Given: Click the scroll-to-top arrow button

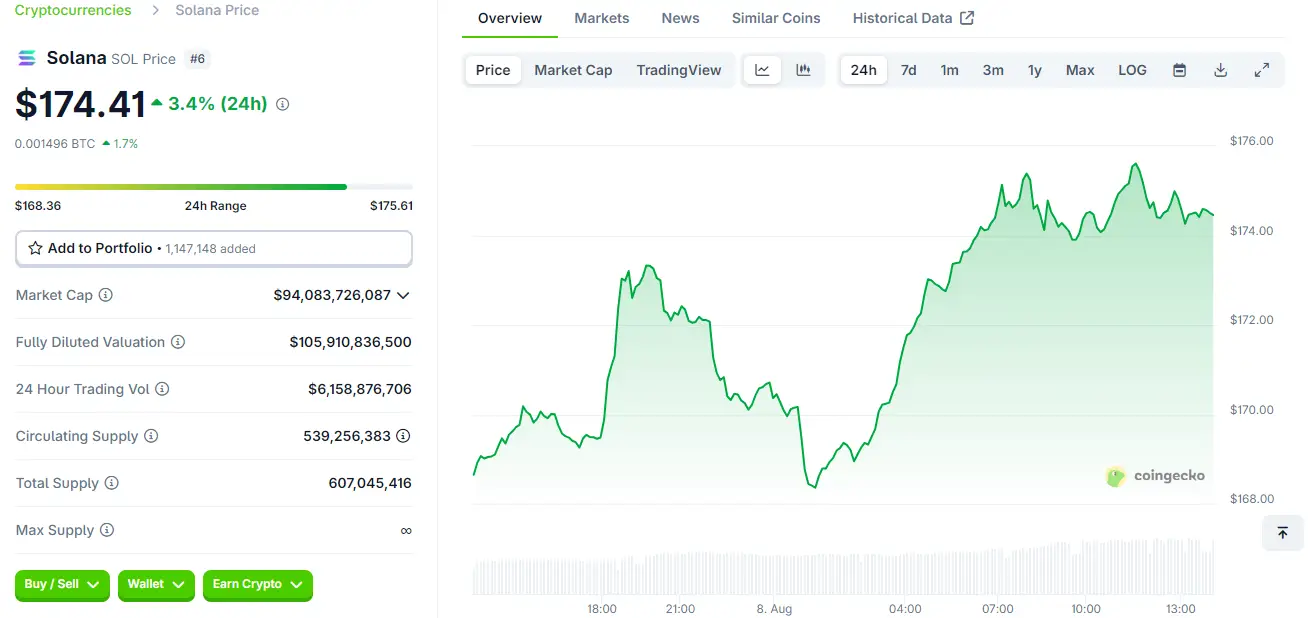Looking at the screenshot, I should click(x=1283, y=533).
